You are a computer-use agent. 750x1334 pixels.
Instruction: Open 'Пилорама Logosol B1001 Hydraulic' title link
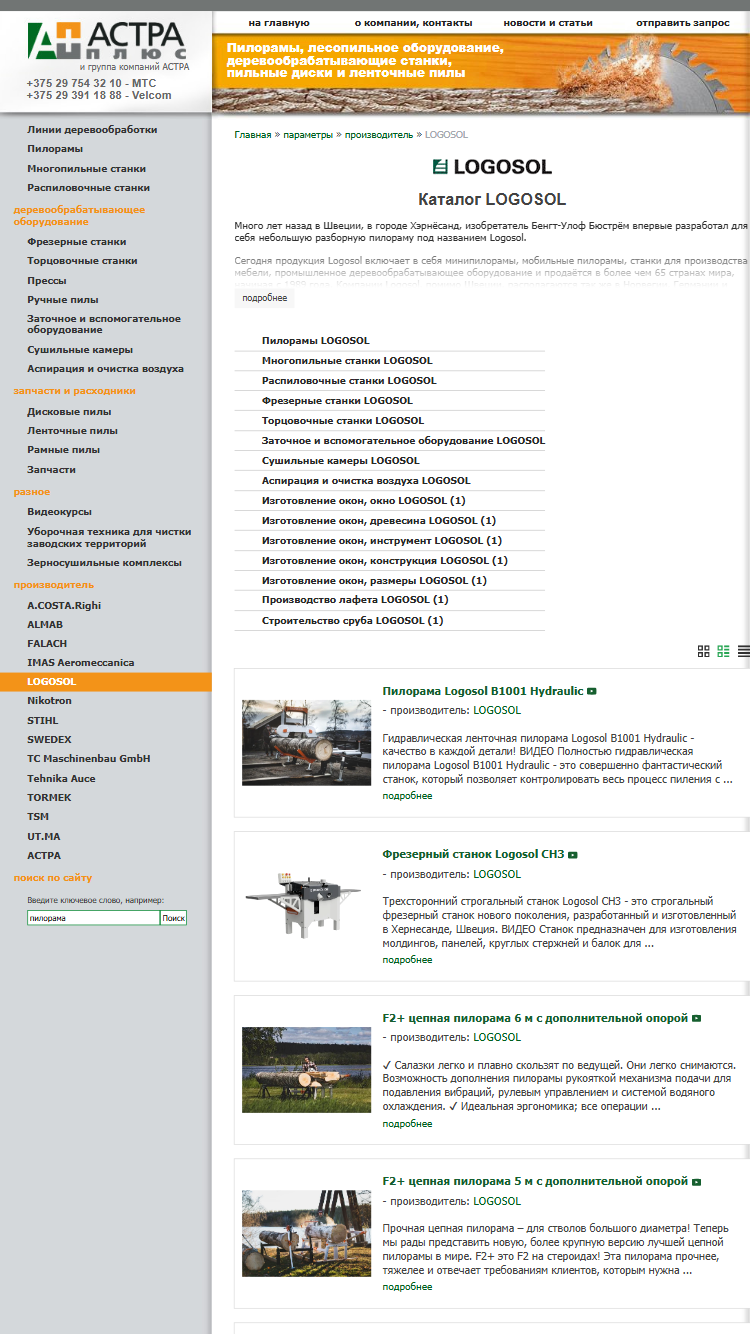pyautogui.click(x=483, y=691)
